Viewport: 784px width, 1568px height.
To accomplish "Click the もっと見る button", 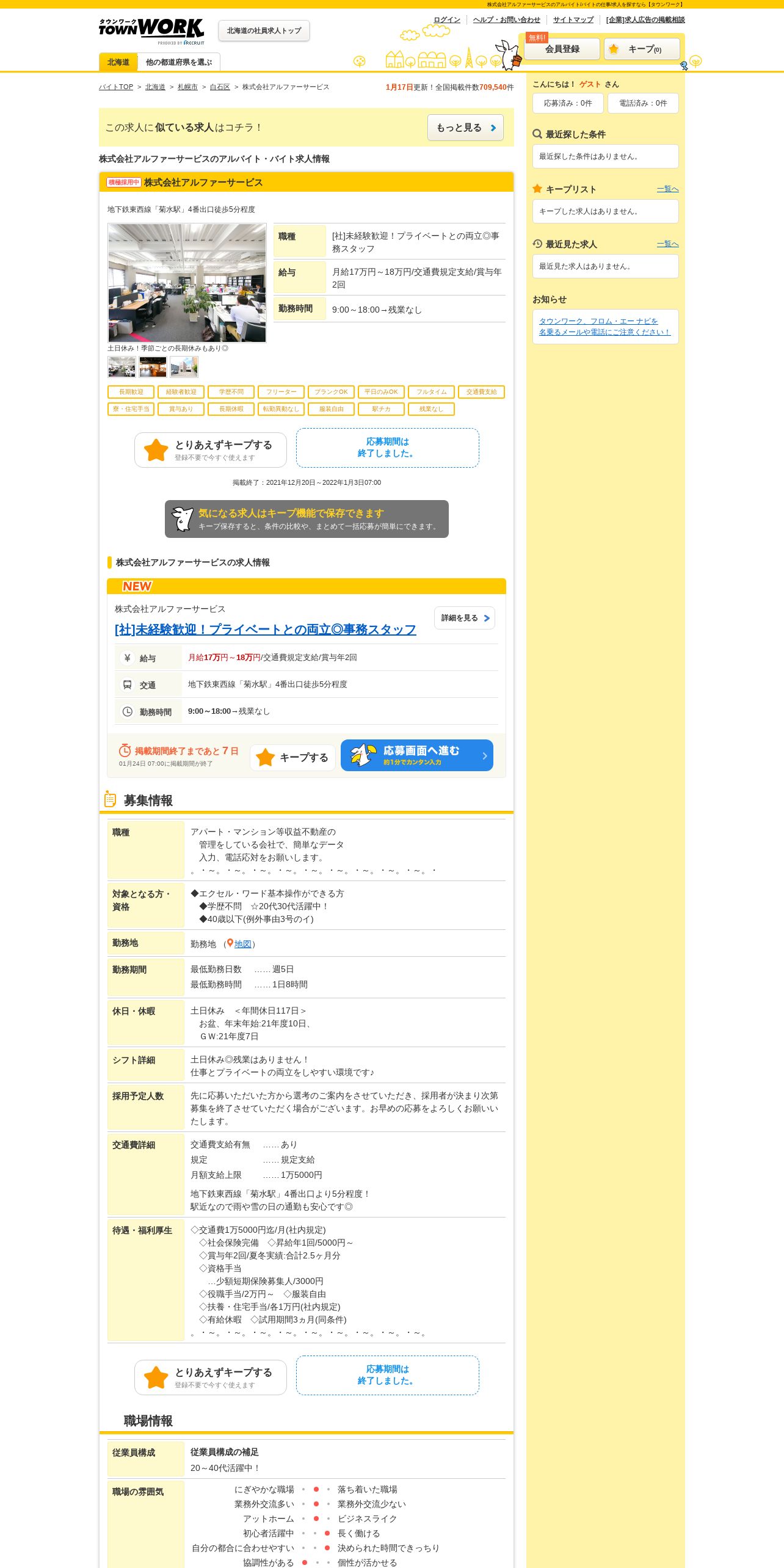I will pos(465,128).
